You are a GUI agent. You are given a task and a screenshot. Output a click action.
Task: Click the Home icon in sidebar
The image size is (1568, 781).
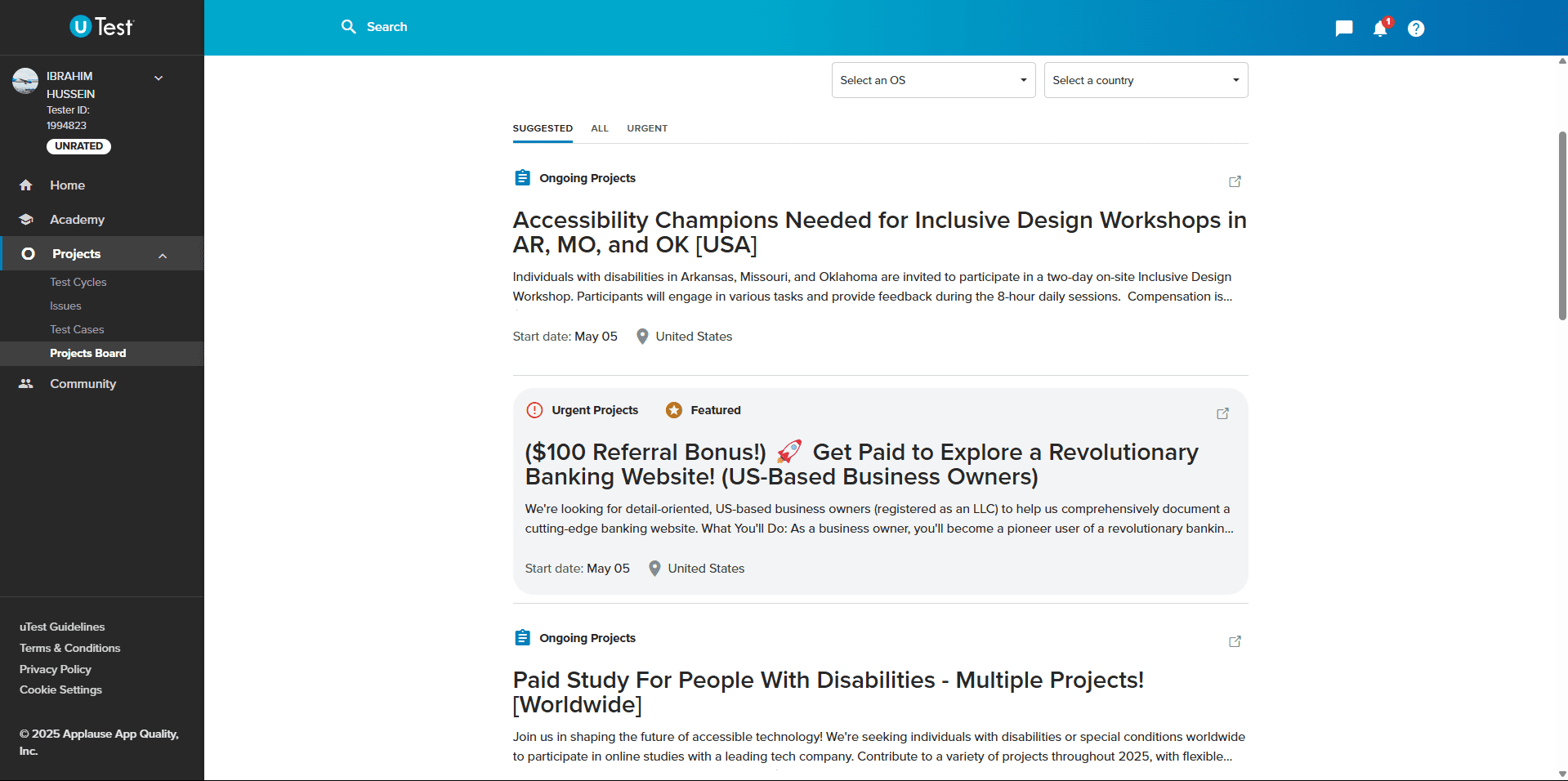pos(26,185)
